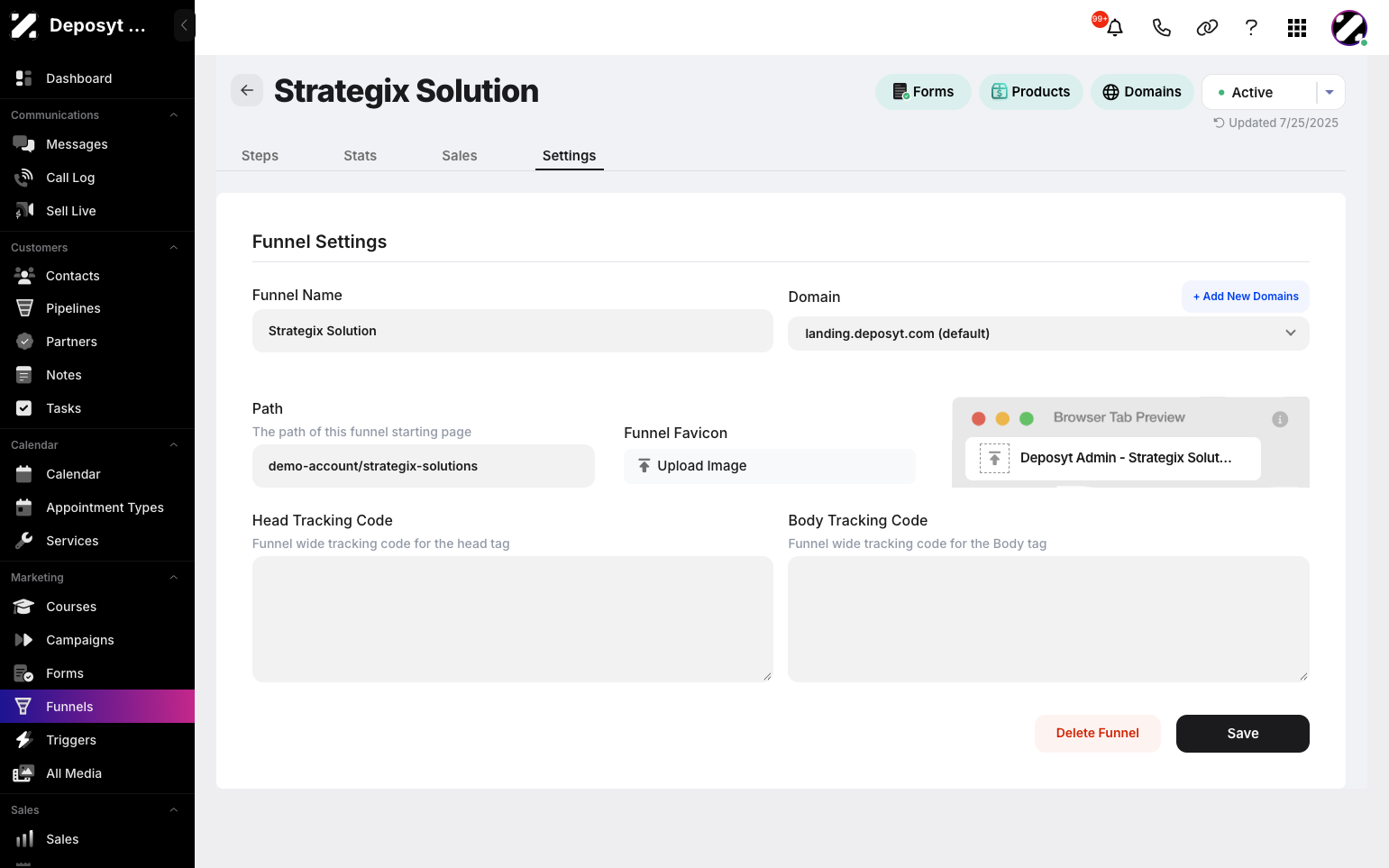The image size is (1389, 868).
Task: Click Add New Domains link
Action: tap(1246, 297)
